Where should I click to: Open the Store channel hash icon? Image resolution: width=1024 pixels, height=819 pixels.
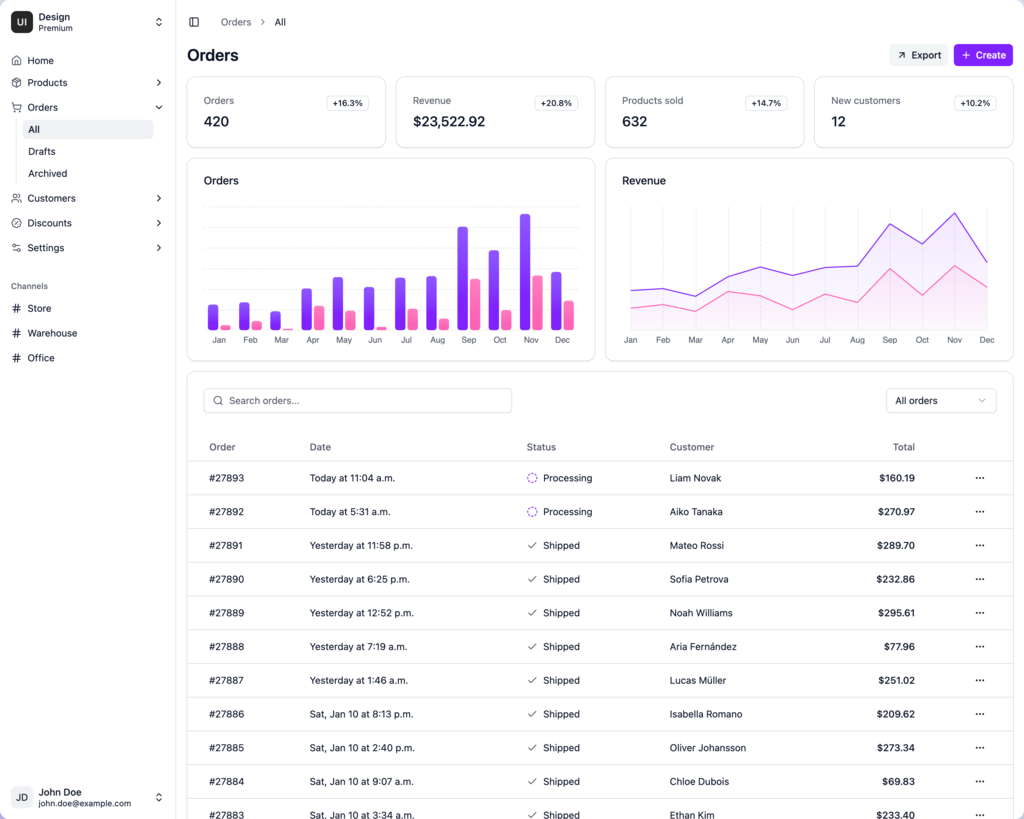pyautogui.click(x=16, y=309)
